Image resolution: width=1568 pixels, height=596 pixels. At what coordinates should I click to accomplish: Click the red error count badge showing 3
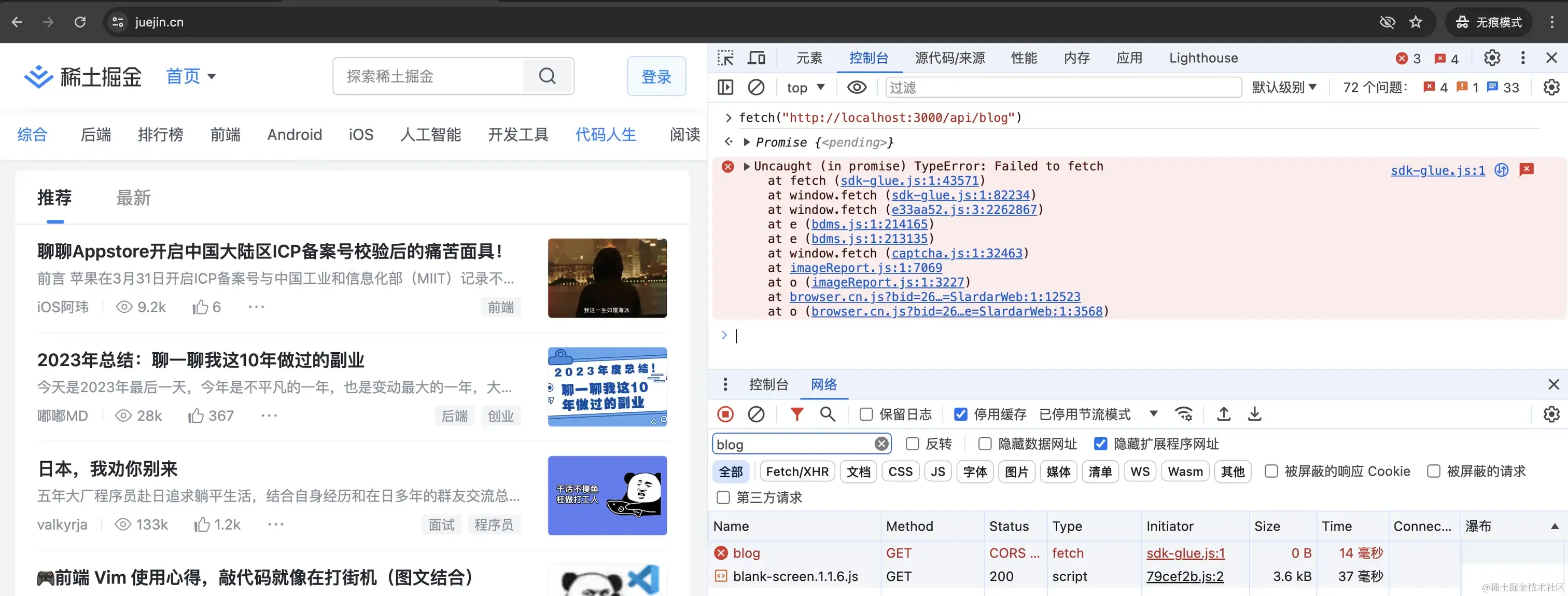(1408, 59)
